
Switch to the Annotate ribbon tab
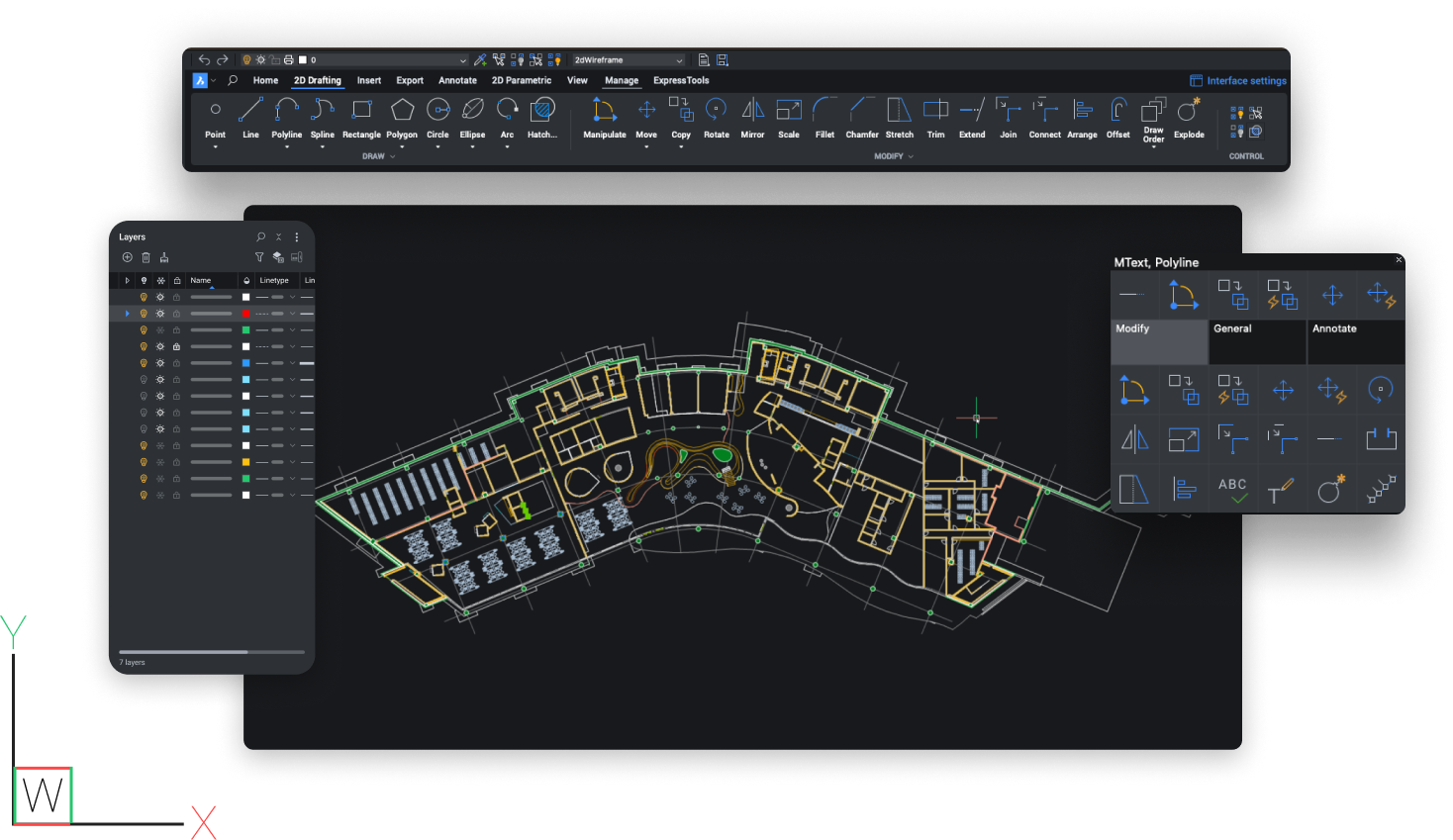click(x=456, y=80)
